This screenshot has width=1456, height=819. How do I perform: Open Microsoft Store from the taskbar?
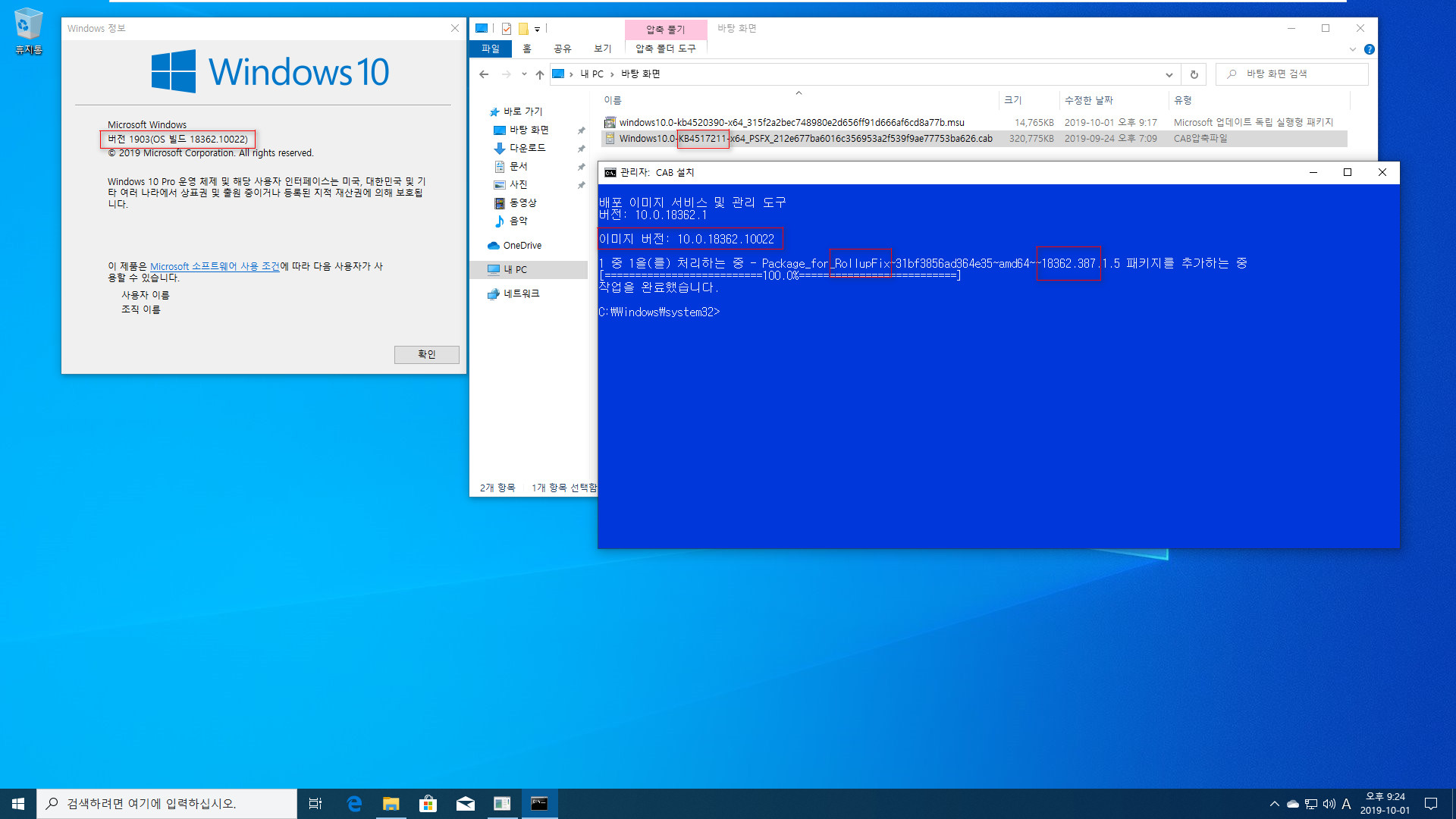[x=428, y=804]
